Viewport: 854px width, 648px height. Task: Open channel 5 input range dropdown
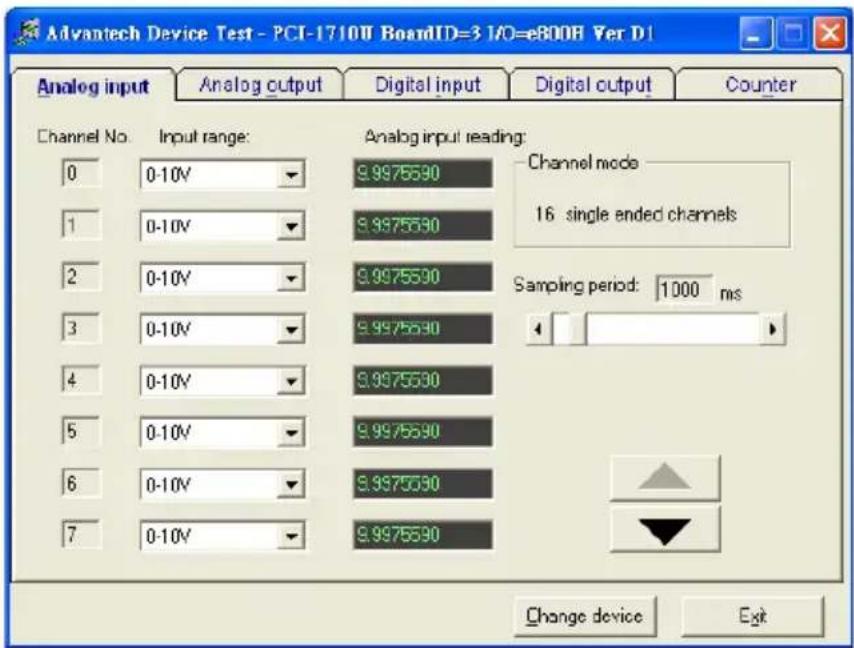(x=291, y=433)
